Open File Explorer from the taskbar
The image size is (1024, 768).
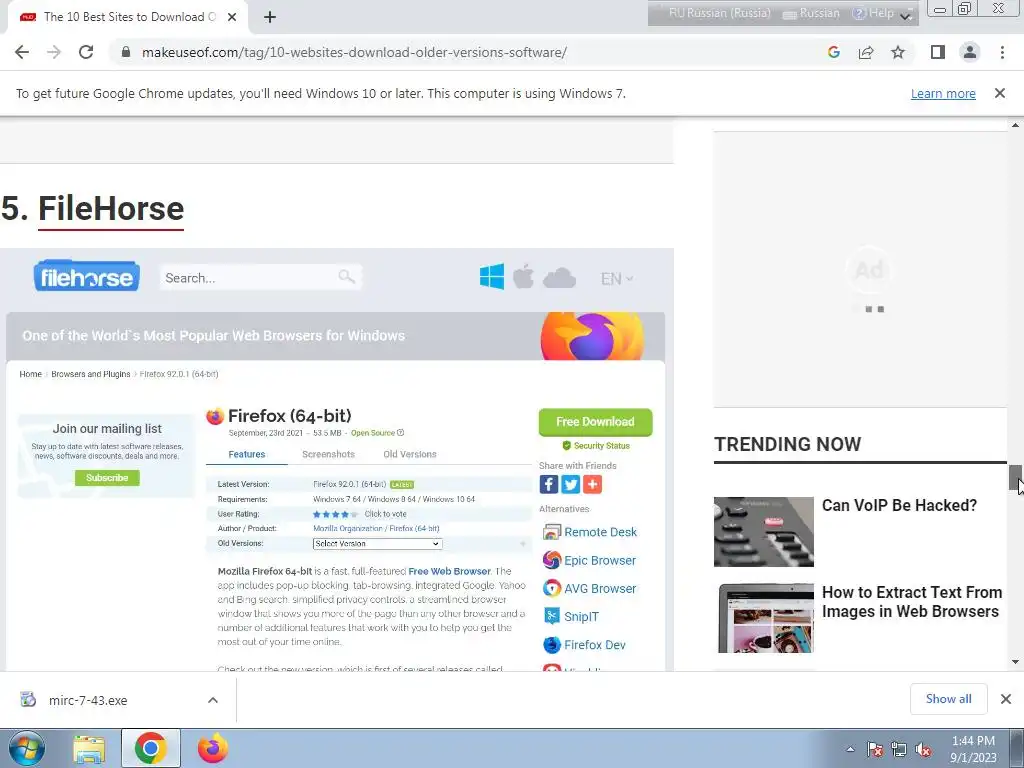(x=89, y=749)
